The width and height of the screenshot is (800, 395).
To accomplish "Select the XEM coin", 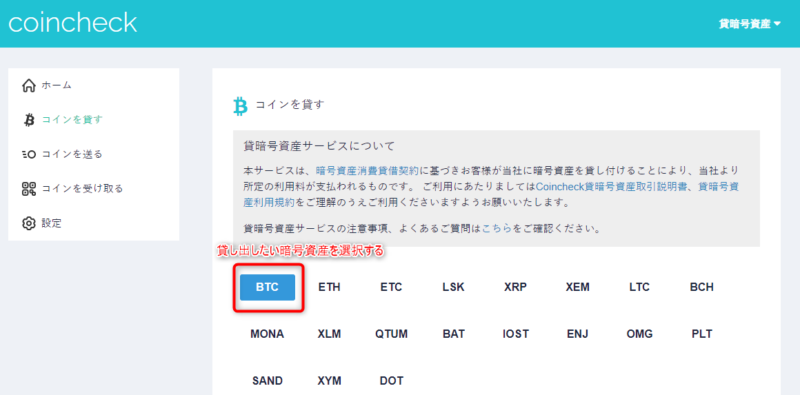I will 578,287.
